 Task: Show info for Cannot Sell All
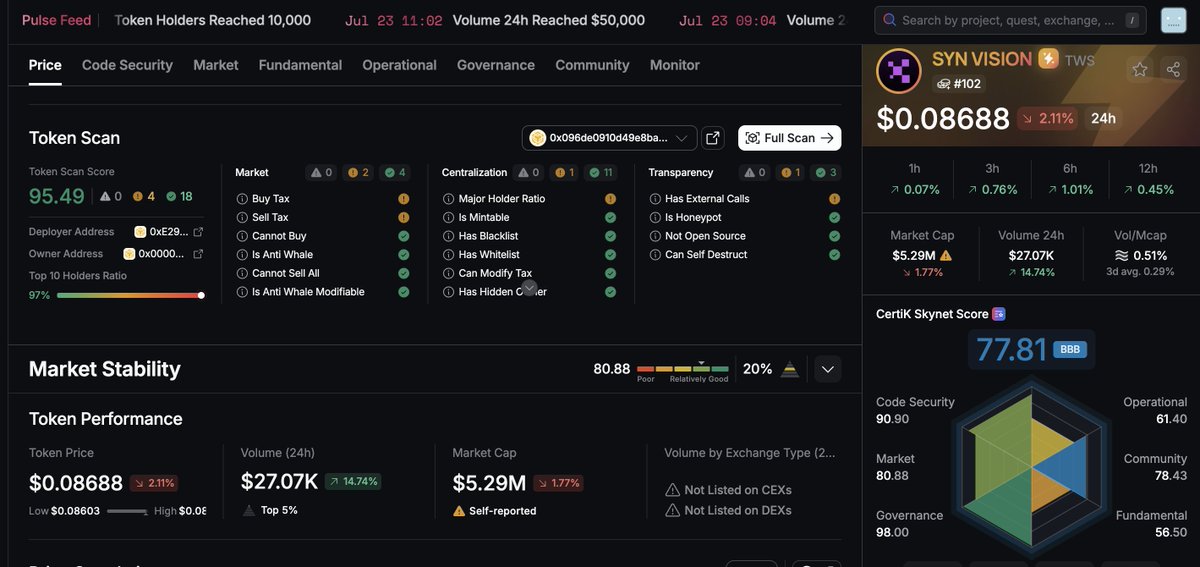(242, 273)
